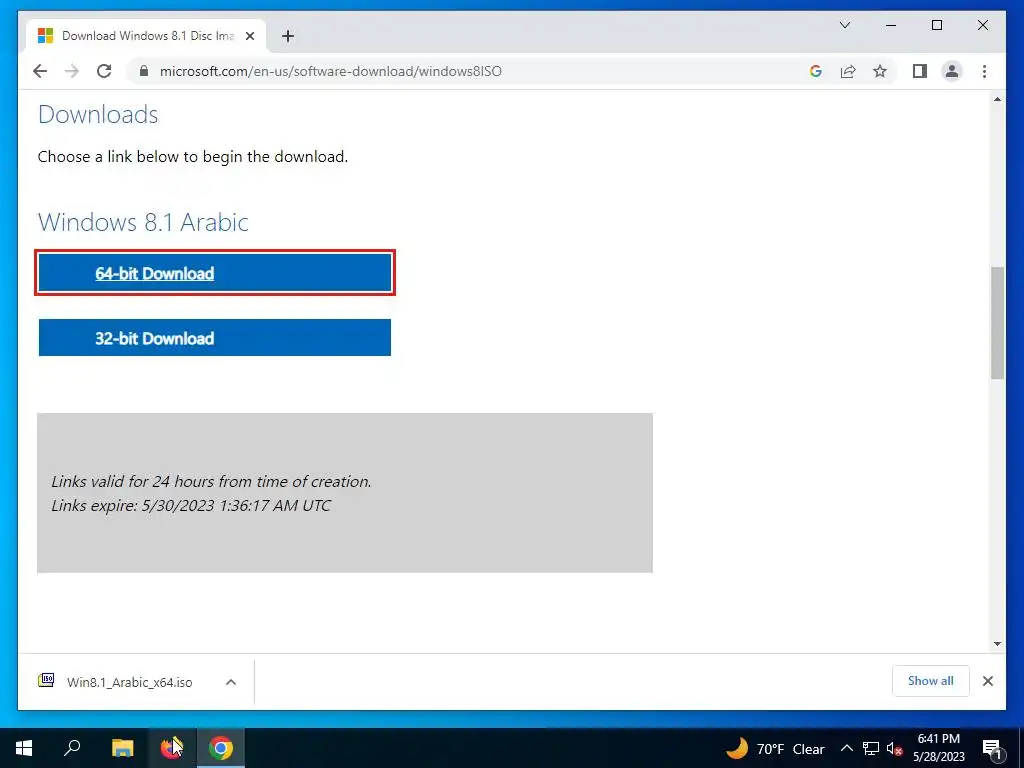Click the 32-bit Download button

click(215, 338)
